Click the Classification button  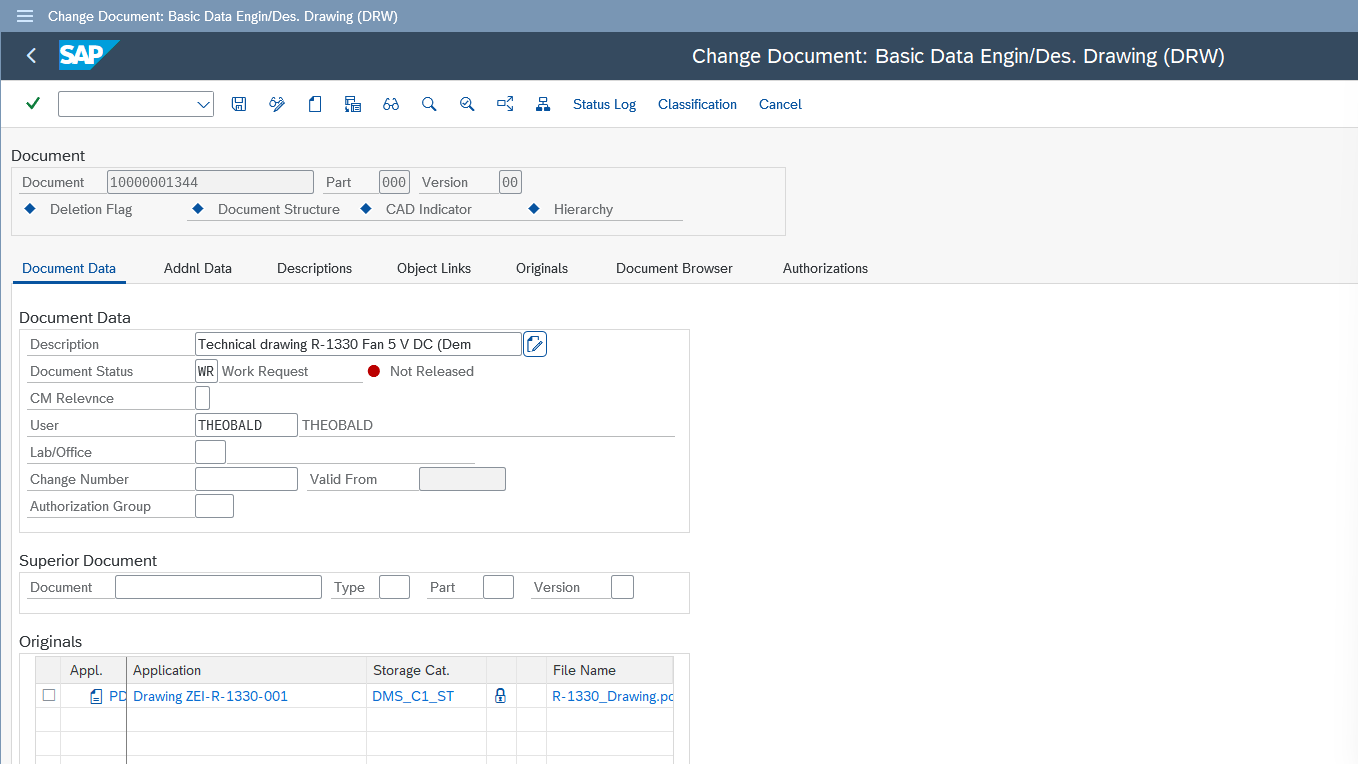(x=697, y=104)
